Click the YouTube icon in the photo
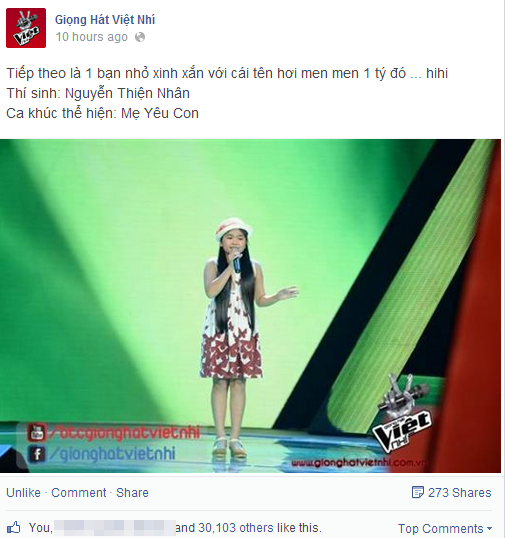The width and height of the screenshot is (505, 538). [37, 433]
